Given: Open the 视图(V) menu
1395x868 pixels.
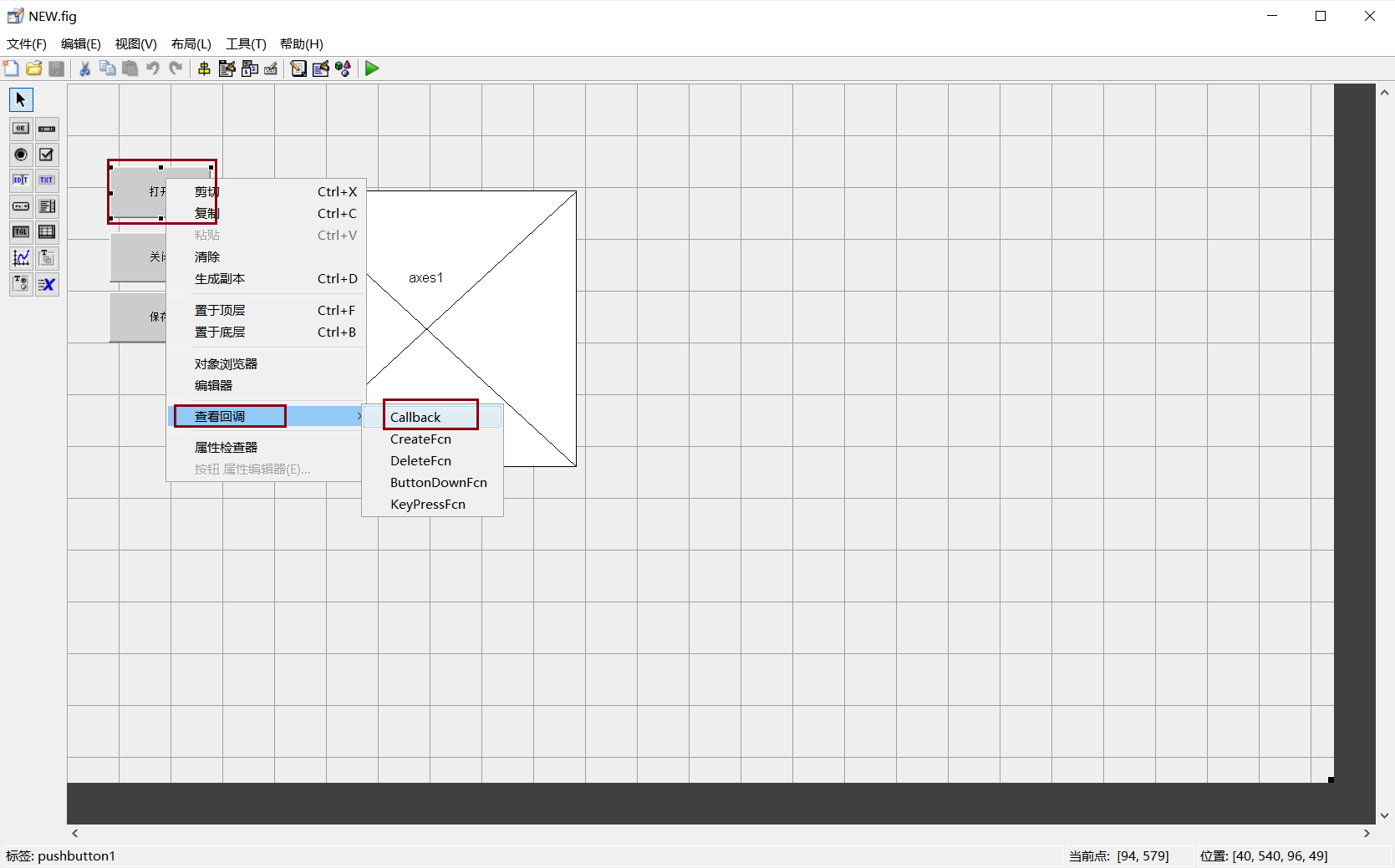Looking at the screenshot, I should coord(136,44).
